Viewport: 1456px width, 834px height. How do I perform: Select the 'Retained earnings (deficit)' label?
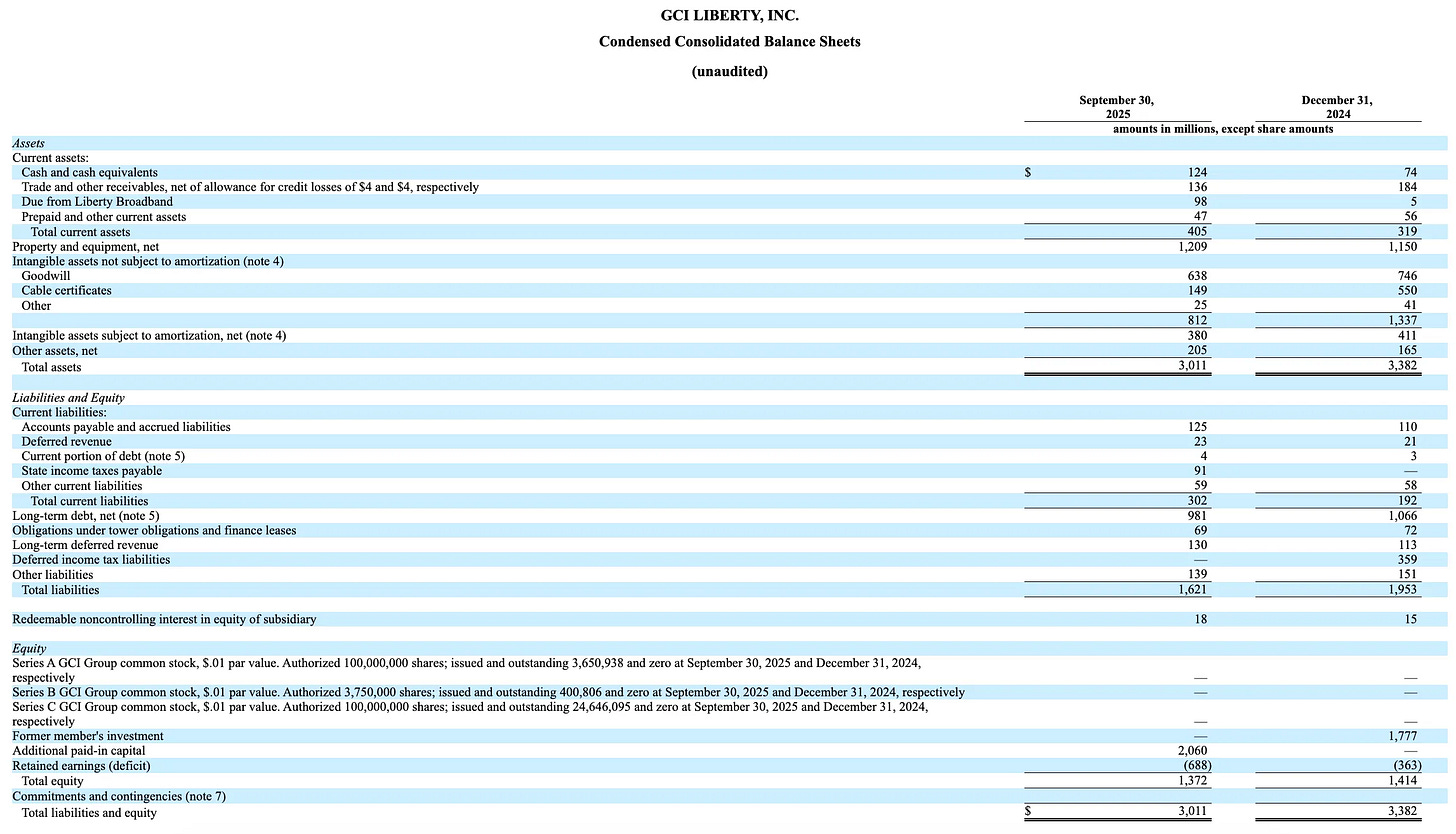click(x=81, y=766)
